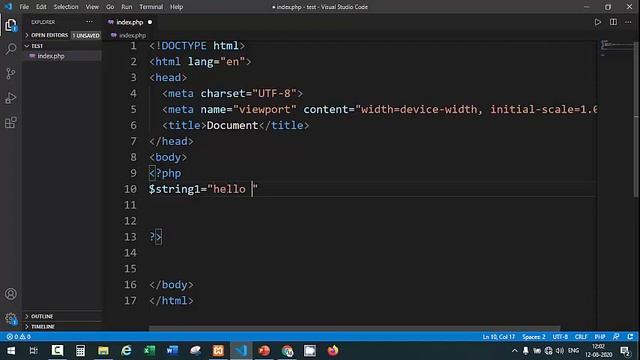The width and height of the screenshot is (640, 360).
Task: Open Word from taskbar
Action: [x=172, y=351]
